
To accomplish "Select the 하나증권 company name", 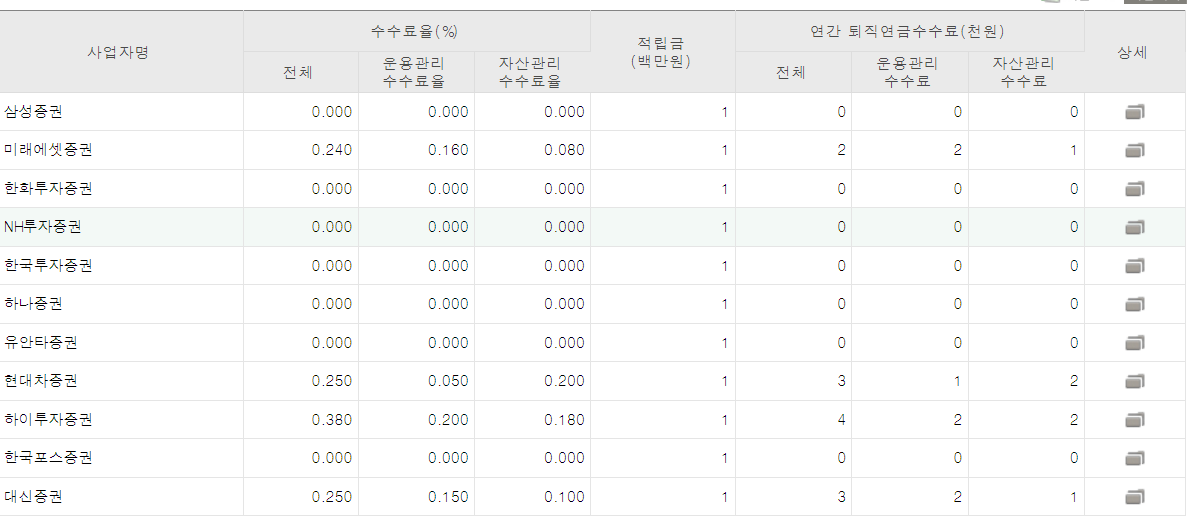I will click(33, 304).
